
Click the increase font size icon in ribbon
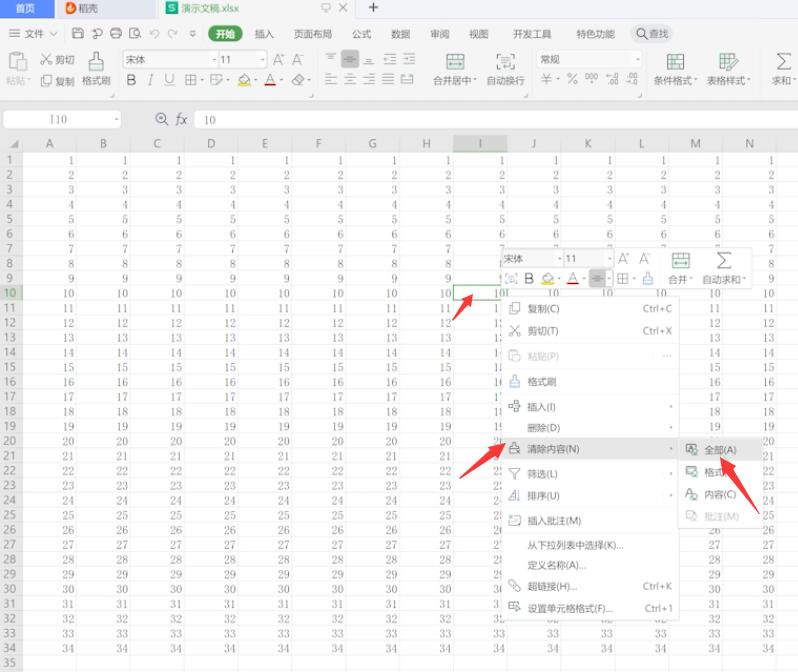279,60
